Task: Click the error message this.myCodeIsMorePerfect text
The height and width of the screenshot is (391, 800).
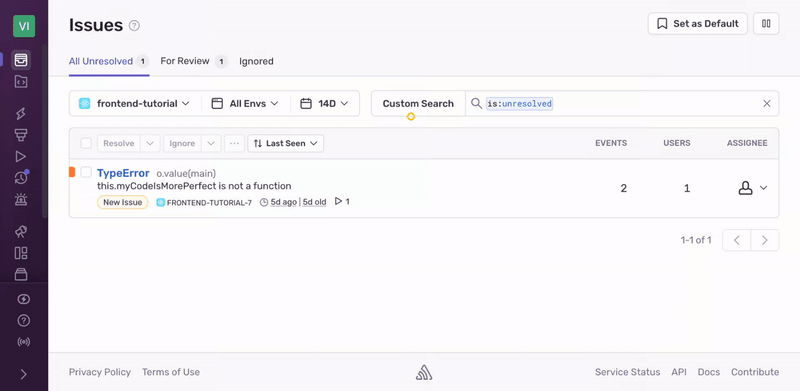Action: coord(194,186)
